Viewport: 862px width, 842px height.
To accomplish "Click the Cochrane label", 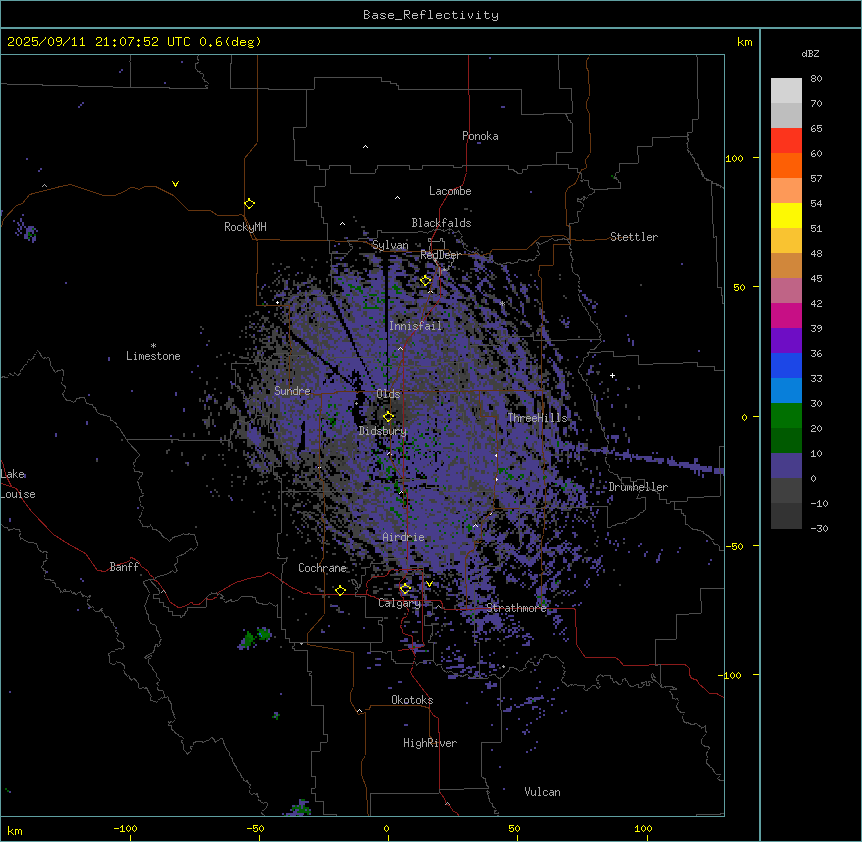I will pyautogui.click(x=322, y=568).
